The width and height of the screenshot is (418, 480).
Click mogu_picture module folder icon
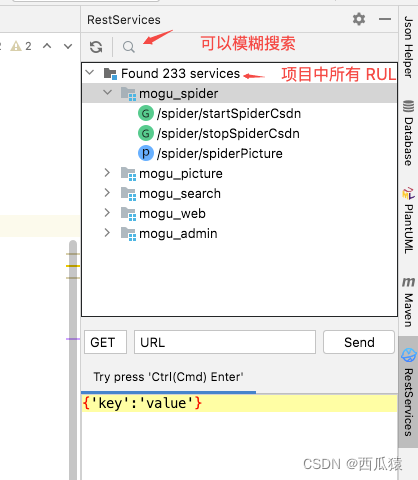coord(128,174)
